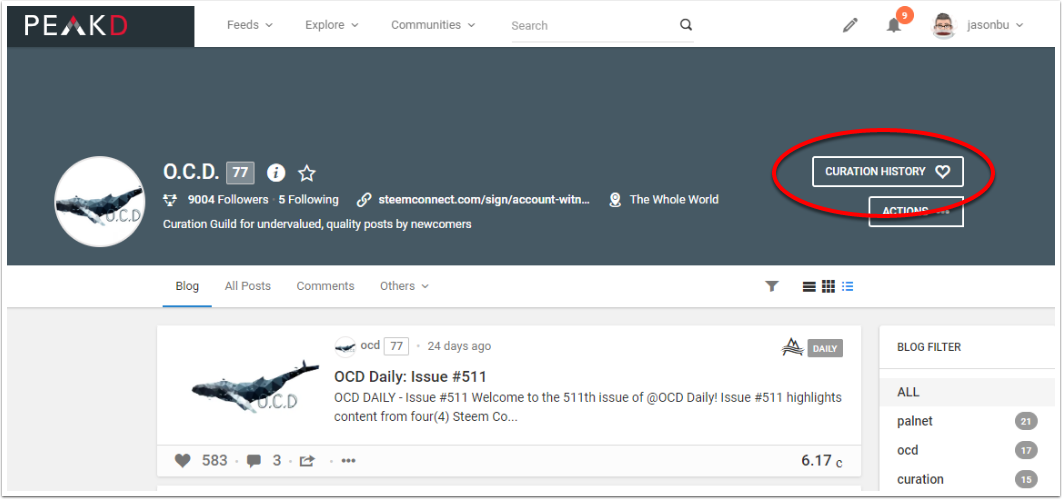Expand the Others tab dropdown
Screen dimensions: 1062x499
pyautogui.click(x=404, y=286)
